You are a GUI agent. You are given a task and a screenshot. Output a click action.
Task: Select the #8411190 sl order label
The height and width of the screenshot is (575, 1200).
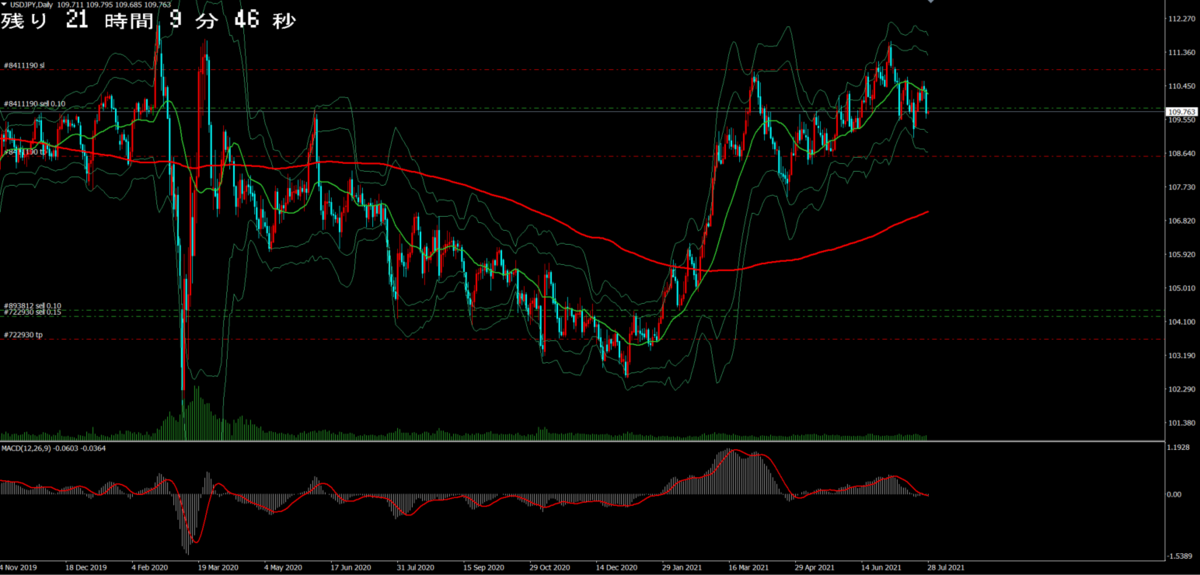point(25,65)
